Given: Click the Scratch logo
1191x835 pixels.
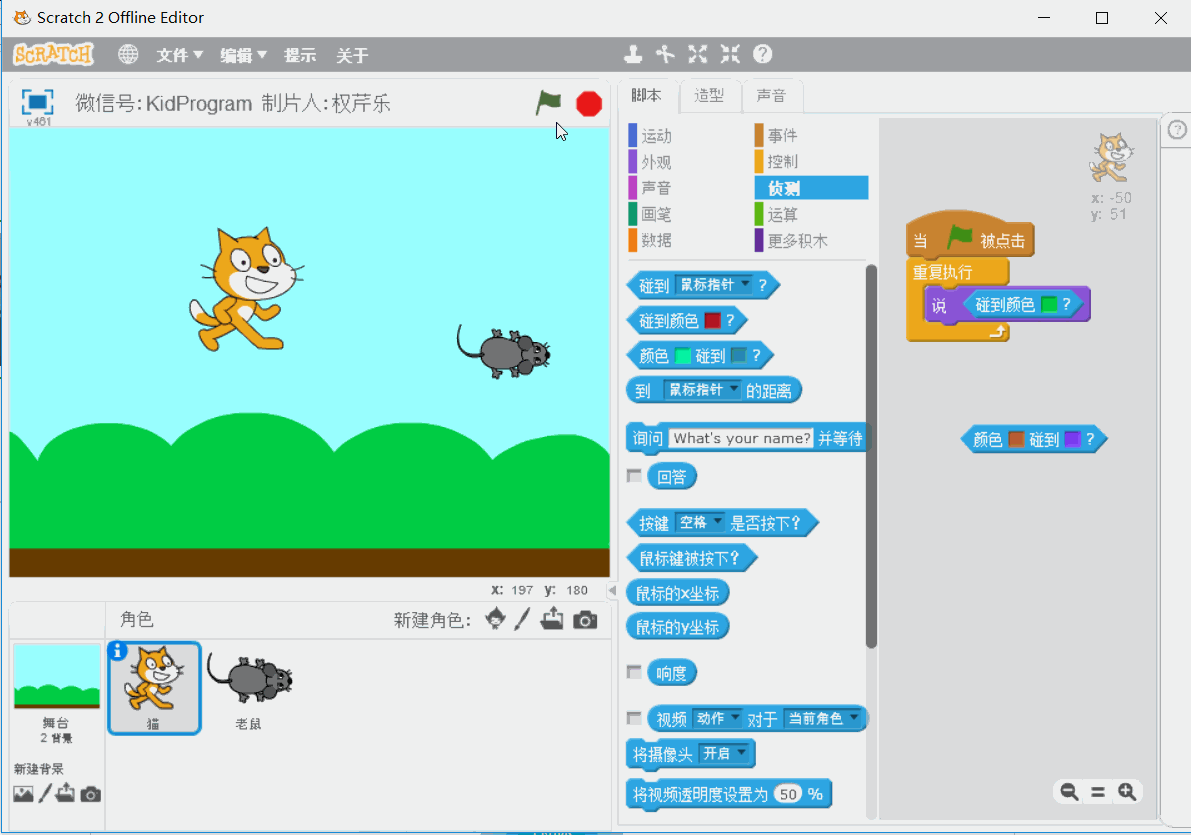Looking at the screenshot, I should 53,55.
